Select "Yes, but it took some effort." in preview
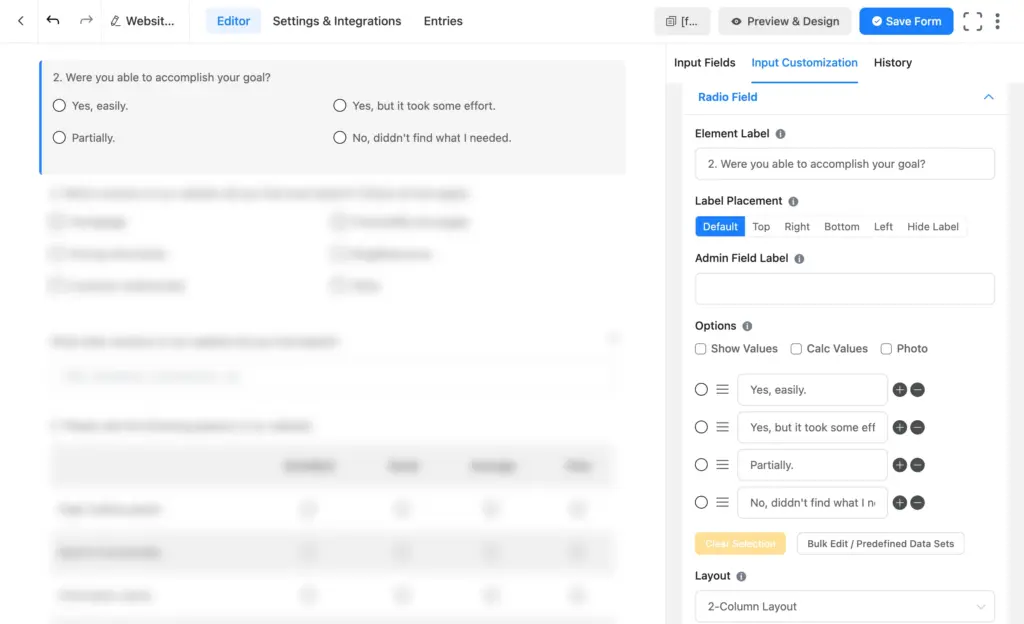 coord(340,106)
